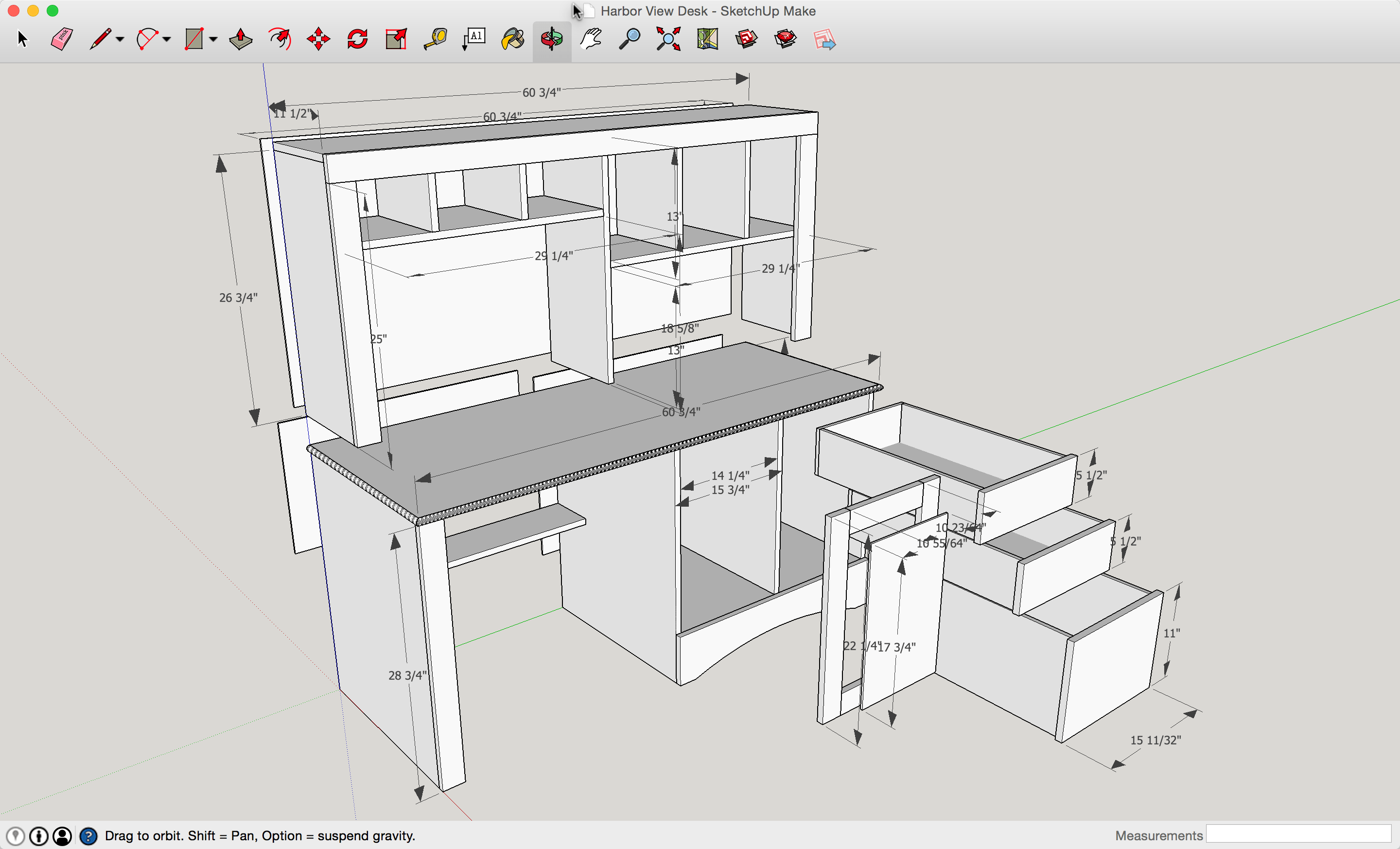Select the Tape Measure tool
This screenshot has height=849, width=1400.
coord(435,39)
